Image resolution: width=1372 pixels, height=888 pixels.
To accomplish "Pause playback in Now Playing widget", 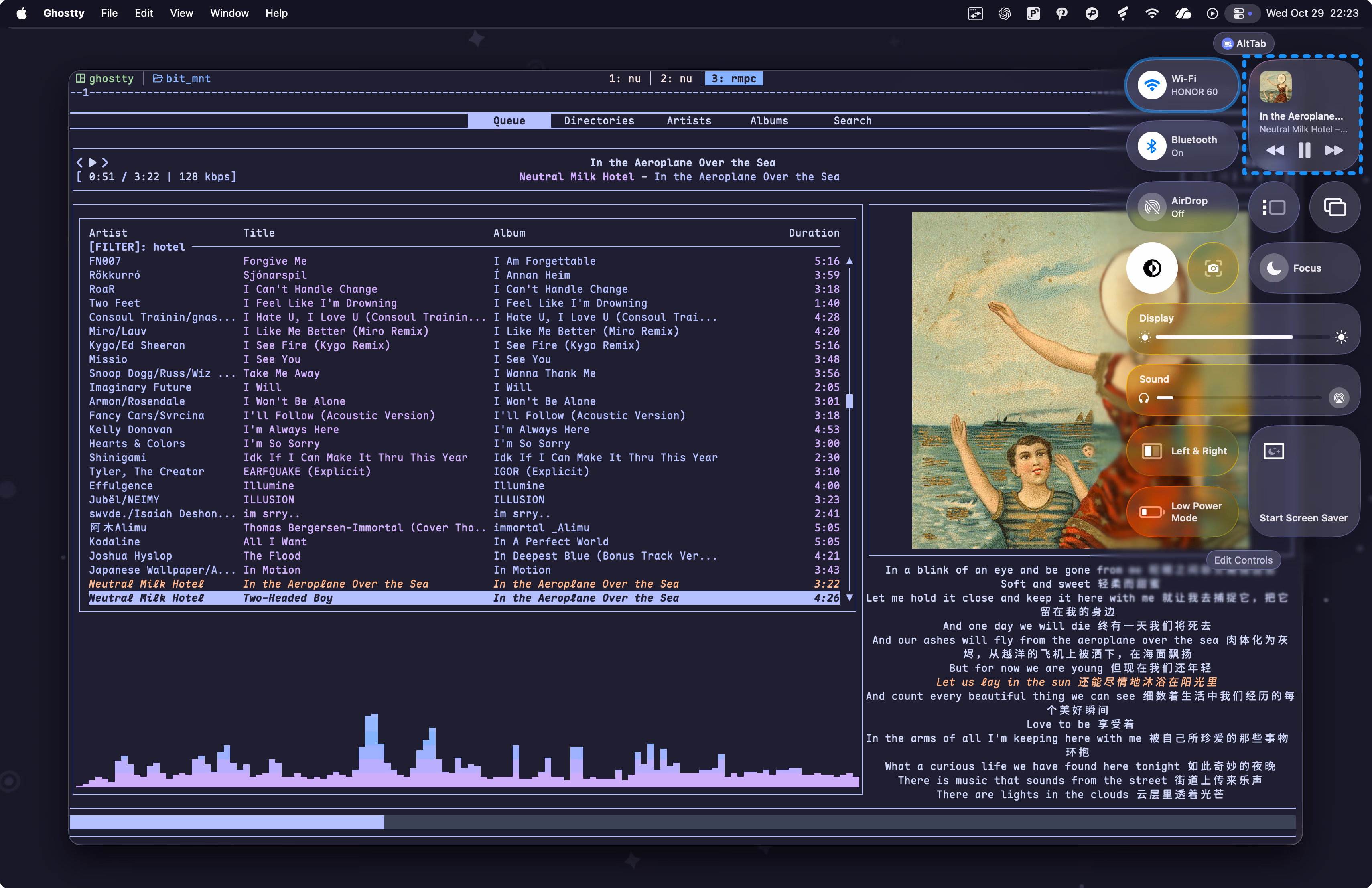I will [x=1304, y=151].
